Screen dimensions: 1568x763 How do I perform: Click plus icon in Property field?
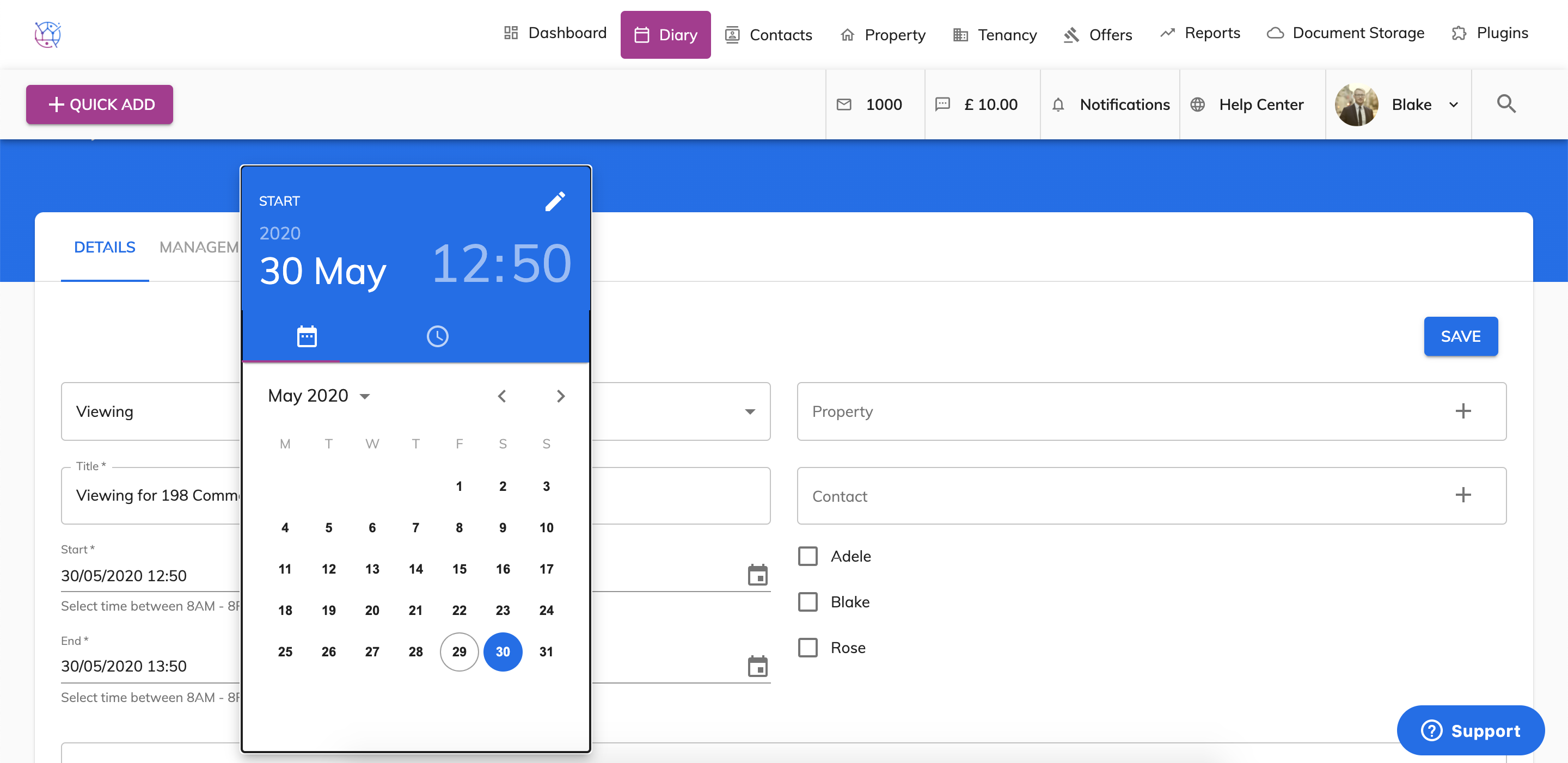point(1463,411)
